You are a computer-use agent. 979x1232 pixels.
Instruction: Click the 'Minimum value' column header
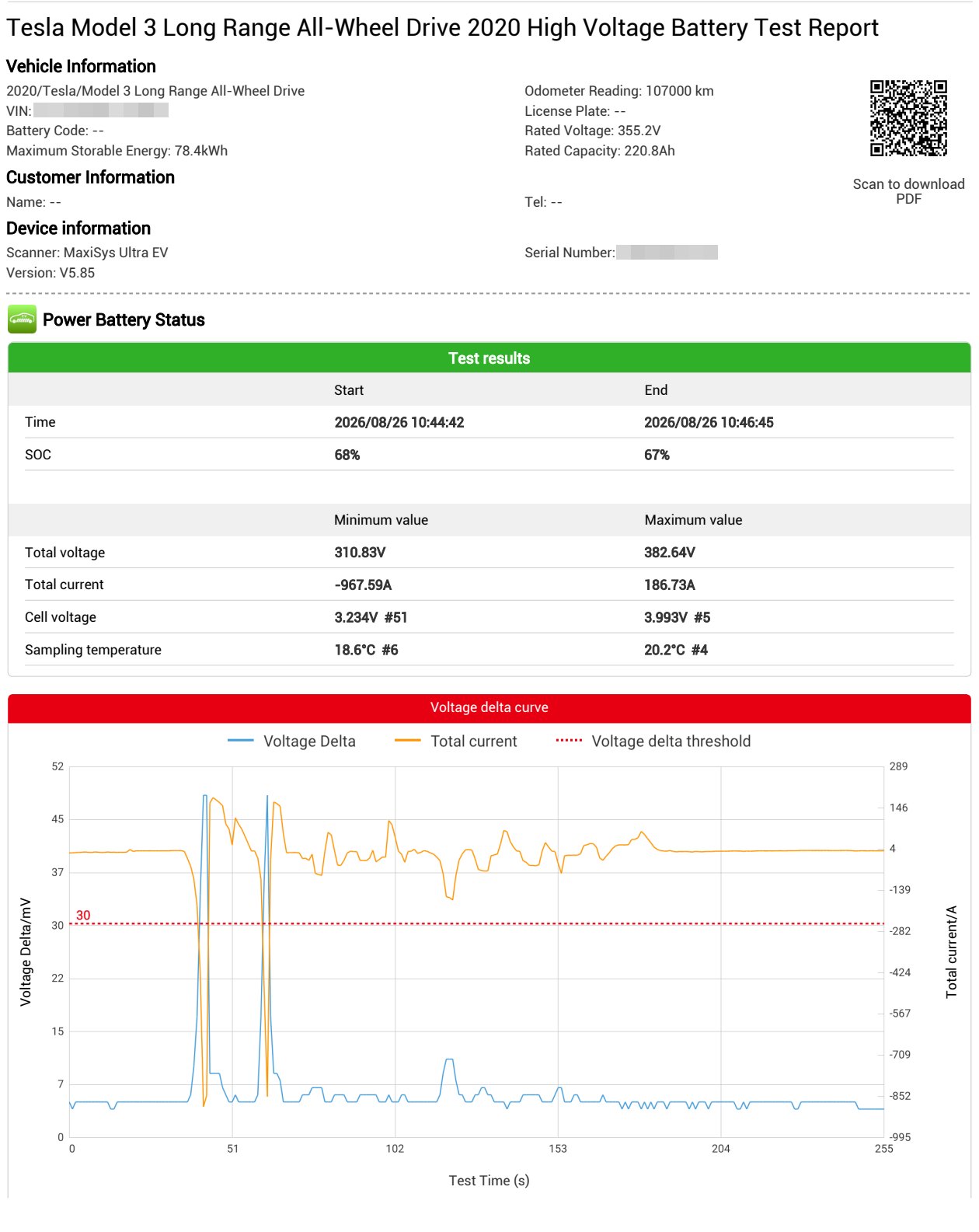coord(381,520)
